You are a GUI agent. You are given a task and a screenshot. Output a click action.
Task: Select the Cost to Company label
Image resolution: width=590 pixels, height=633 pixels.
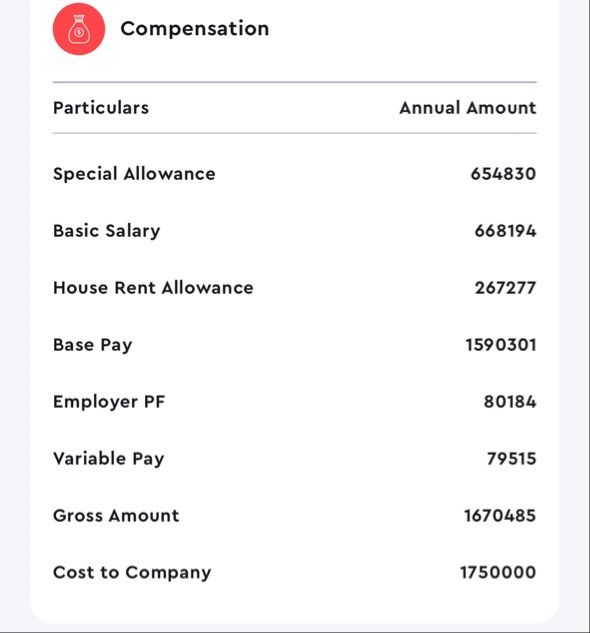[132, 573]
